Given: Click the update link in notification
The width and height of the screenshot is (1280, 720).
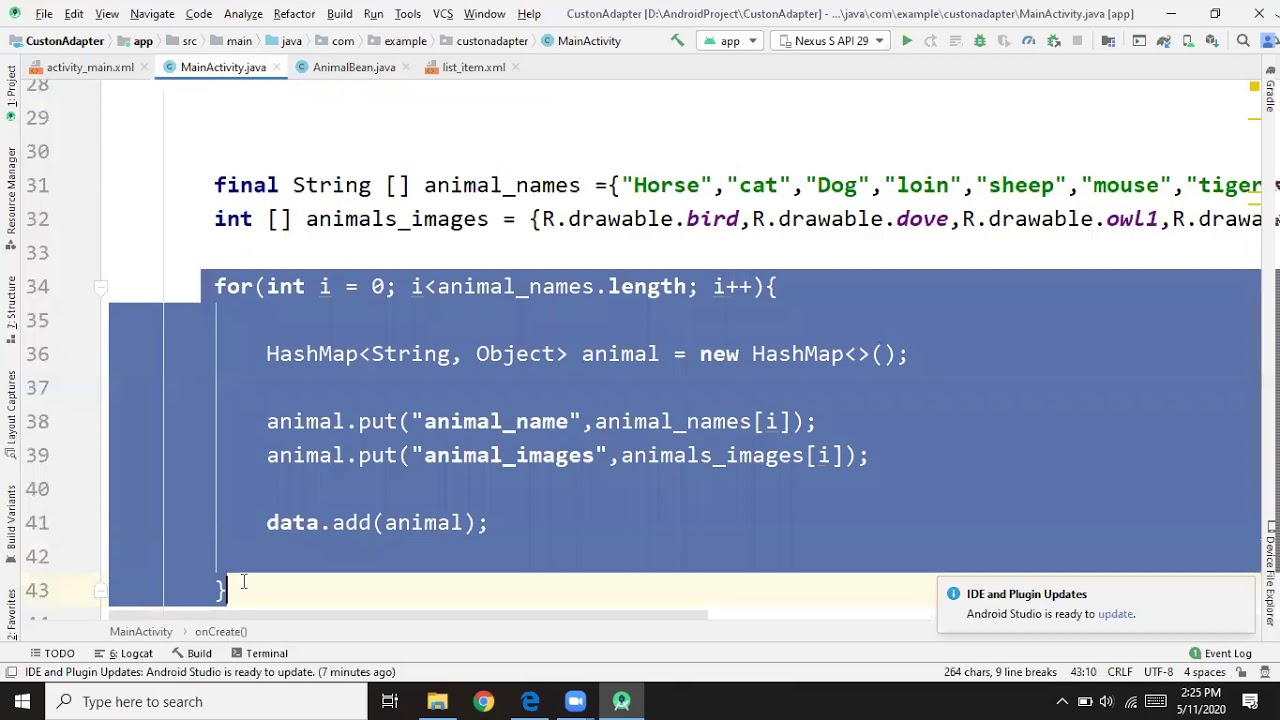Looking at the screenshot, I should pos(1116,614).
